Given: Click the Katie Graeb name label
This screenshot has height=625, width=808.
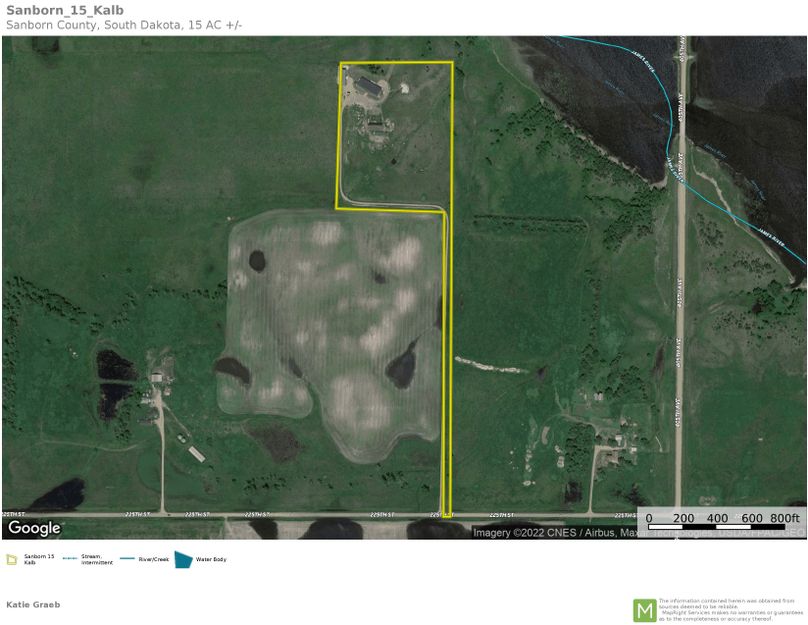Looking at the screenshot, I should point(33,604).
